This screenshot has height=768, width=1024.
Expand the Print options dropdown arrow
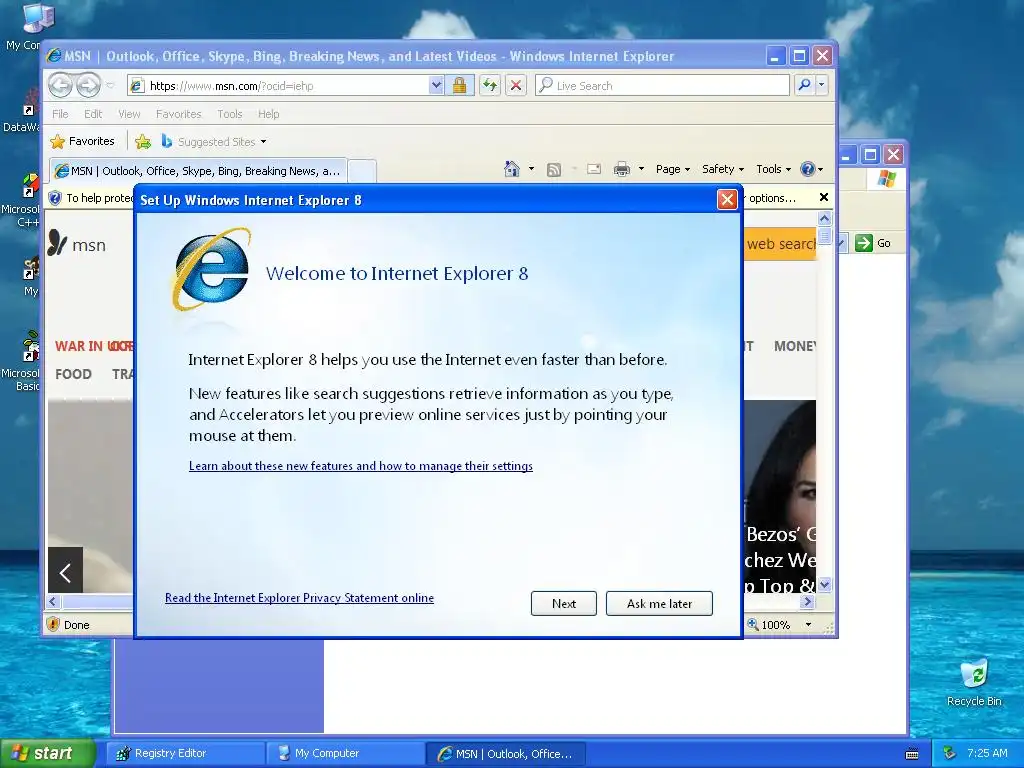641,169
